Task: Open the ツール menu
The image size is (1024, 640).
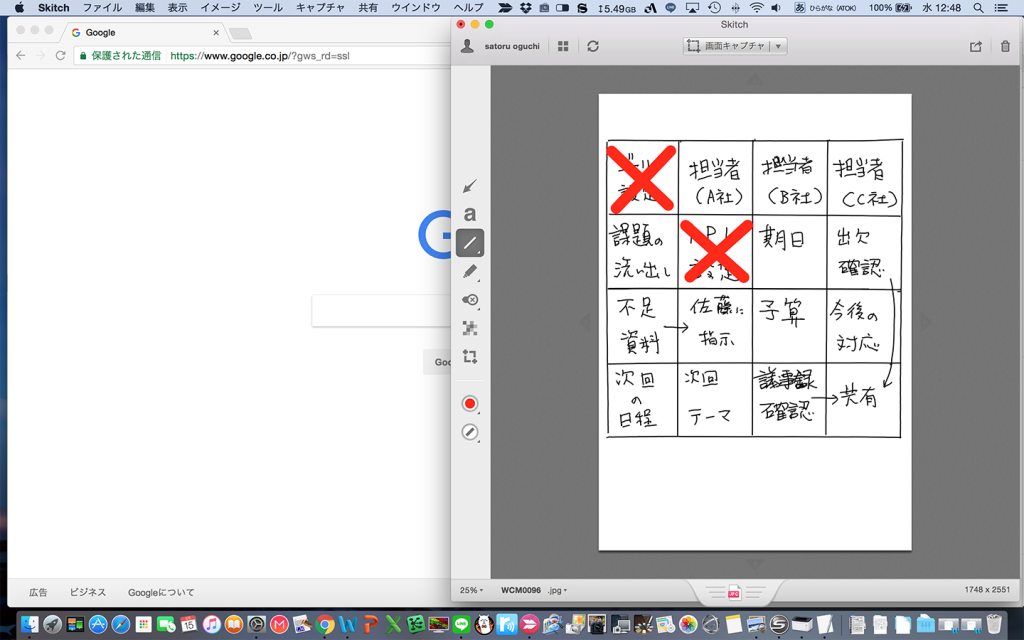Action: 268,8
